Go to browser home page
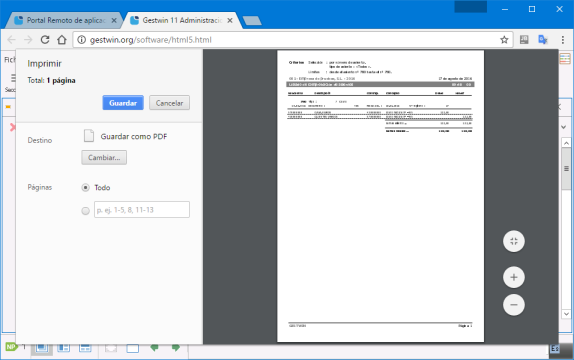Screen dimensions: 574x360 point(62,40)
